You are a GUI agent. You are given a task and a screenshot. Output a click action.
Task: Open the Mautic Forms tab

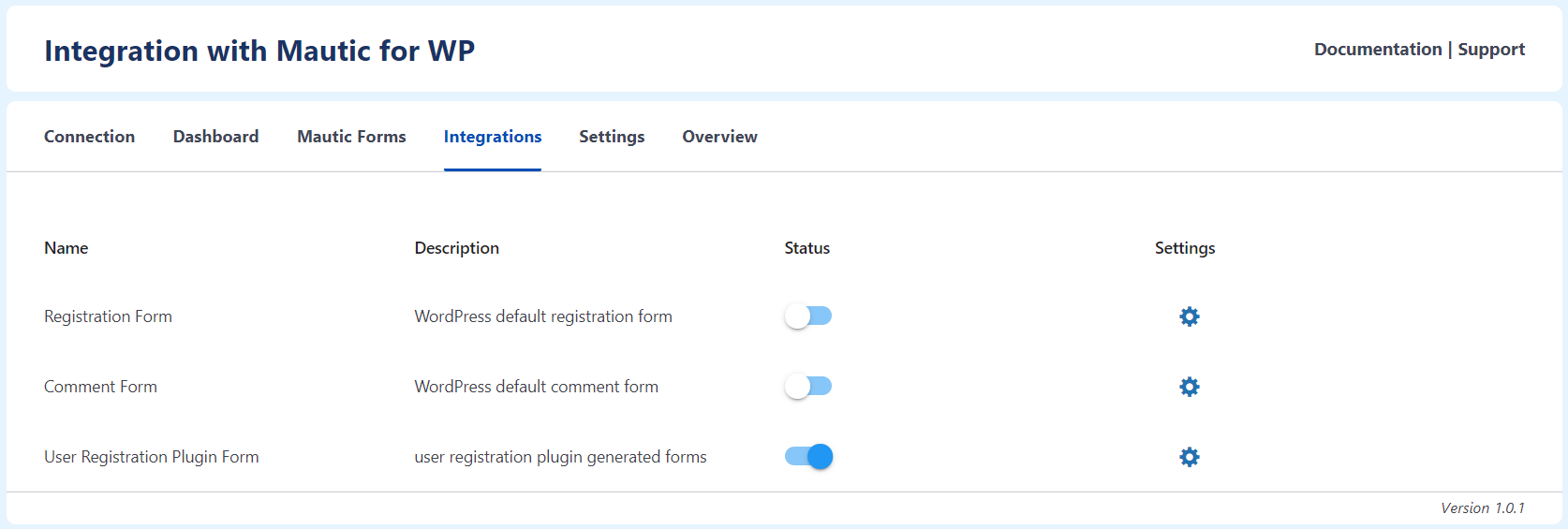351,137
